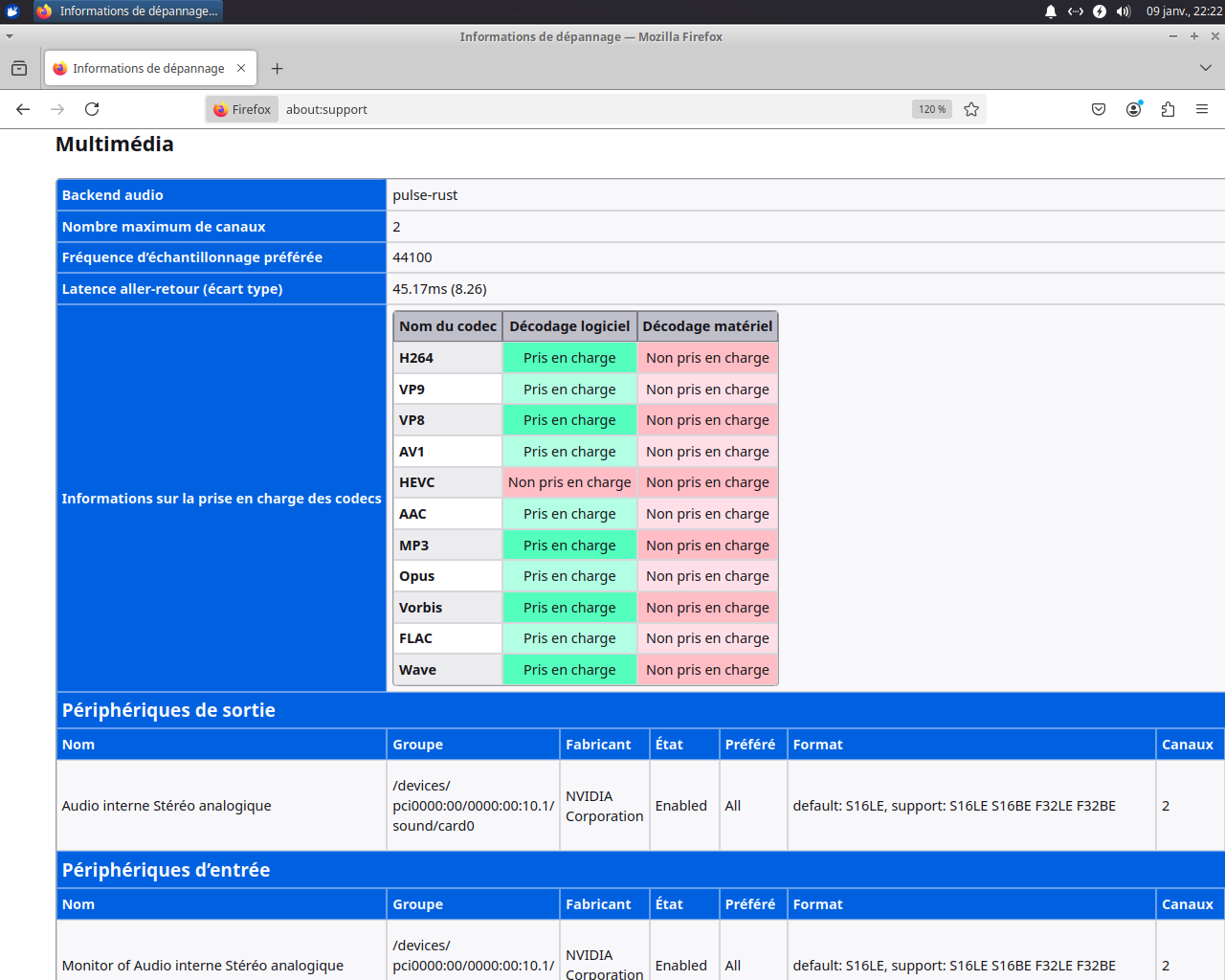This screenshot has width=1225, height=980.
Task: Click AV1 software decoding Pris en charge
Action: [569, 452]
